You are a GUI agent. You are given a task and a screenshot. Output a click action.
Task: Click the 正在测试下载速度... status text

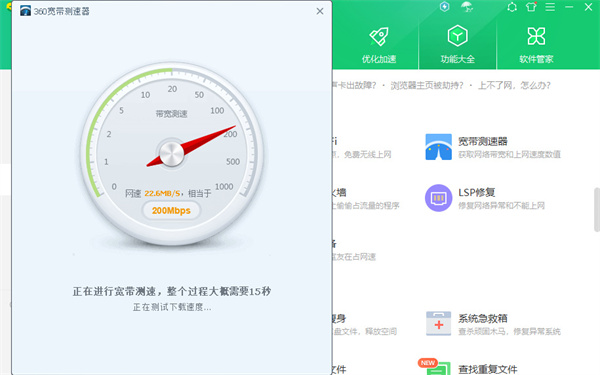pyautogui.click(x=172, y=307)
